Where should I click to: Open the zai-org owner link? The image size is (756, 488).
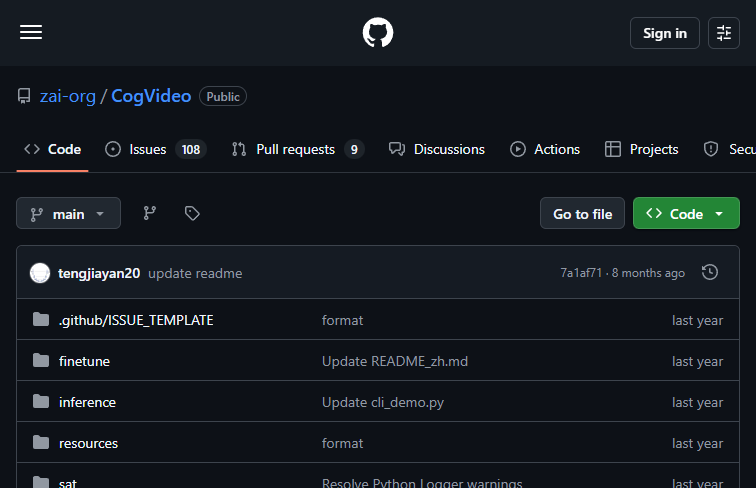tap(68, 96)
